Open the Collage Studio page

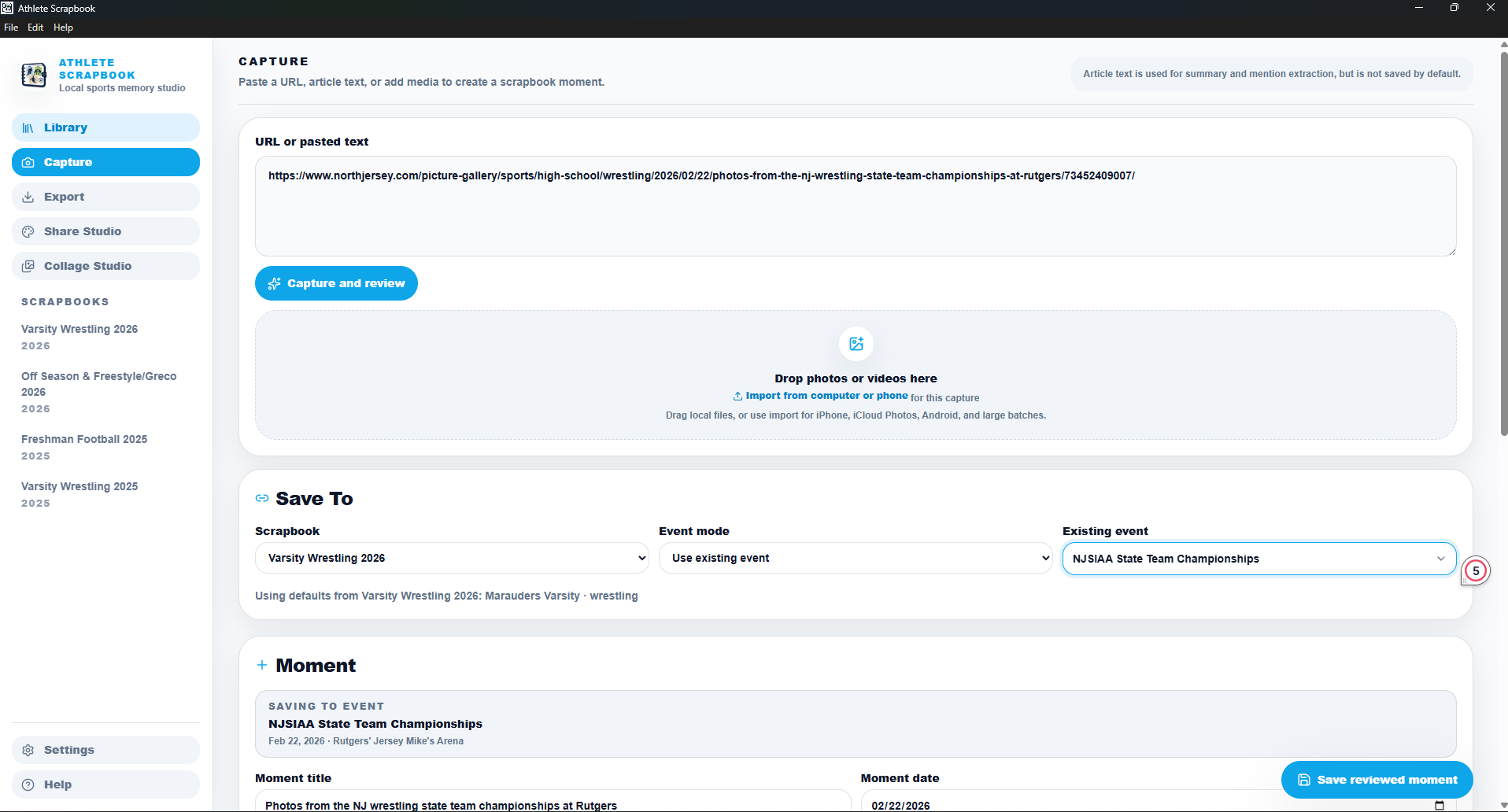[105, 266]
